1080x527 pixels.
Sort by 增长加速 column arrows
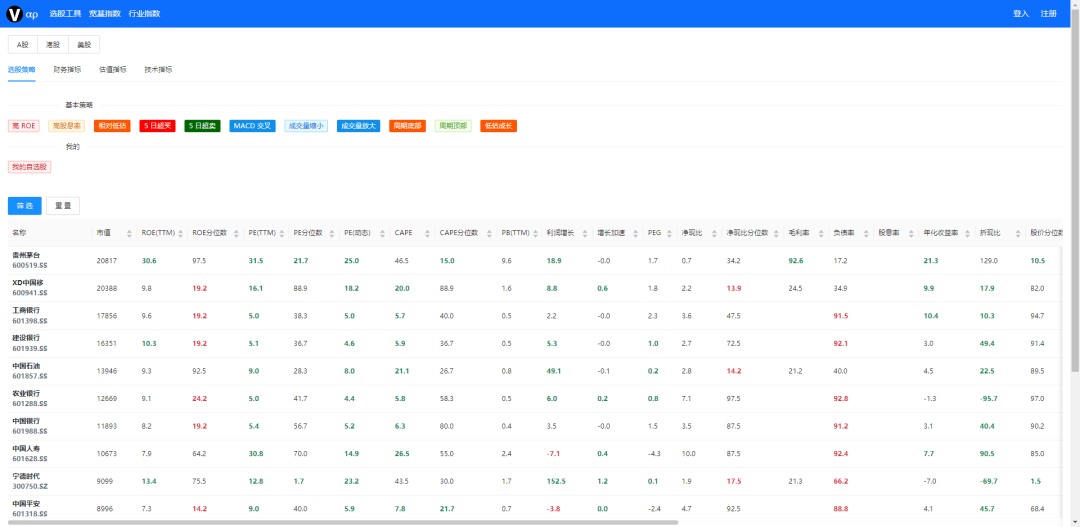point(636,233)
